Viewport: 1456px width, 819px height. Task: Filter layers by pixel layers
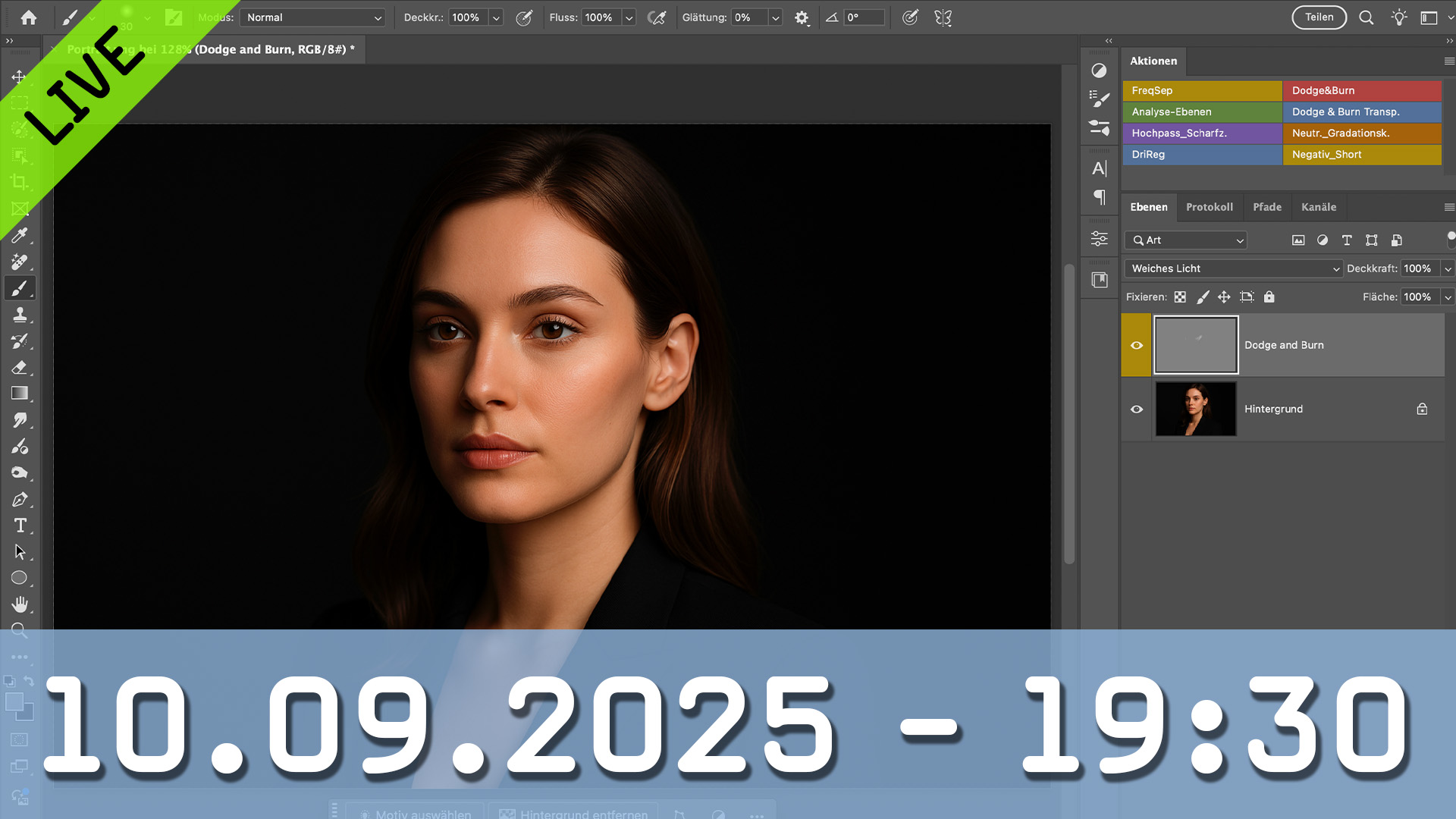click(x=1298, y=240)
